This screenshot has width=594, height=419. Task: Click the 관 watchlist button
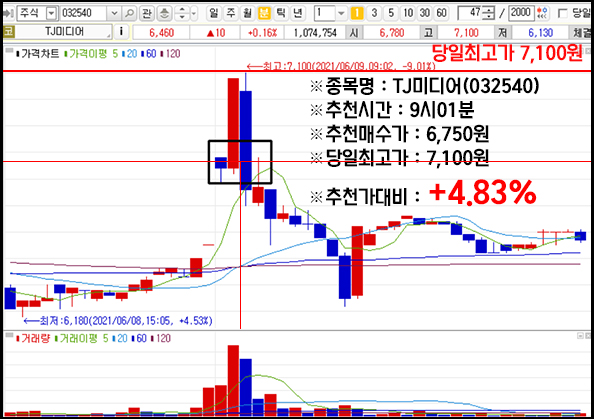(147, 14)
